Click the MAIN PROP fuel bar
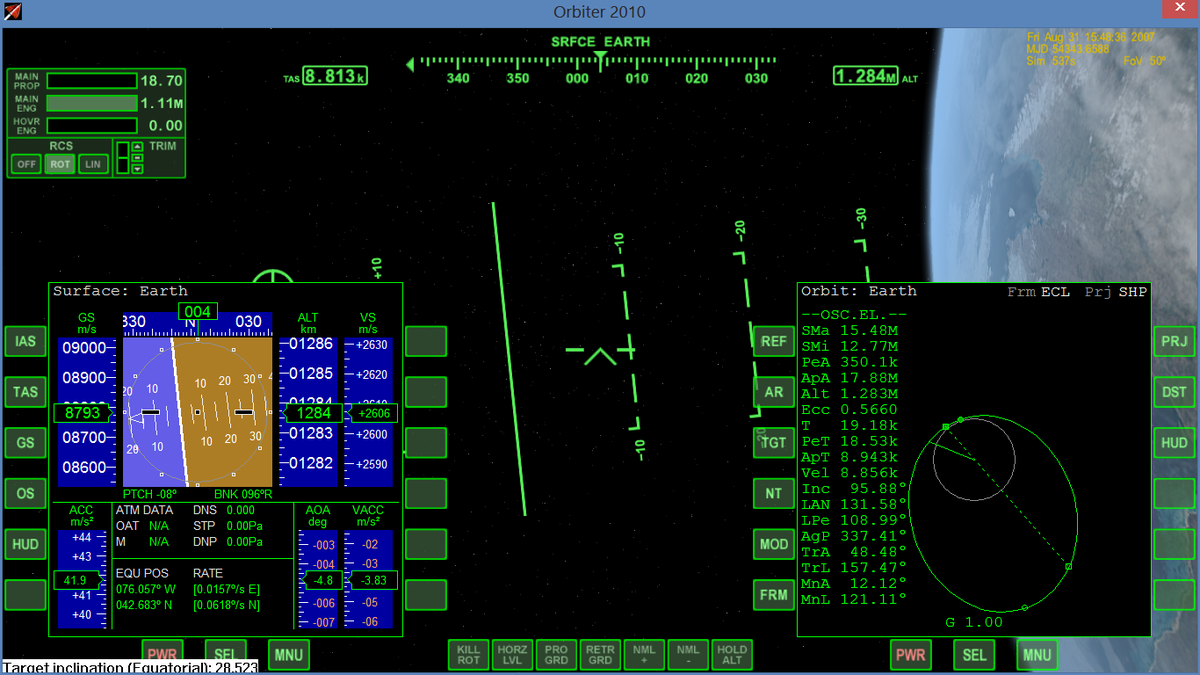The image size is (1200, 675). click(x=92, y=81)
